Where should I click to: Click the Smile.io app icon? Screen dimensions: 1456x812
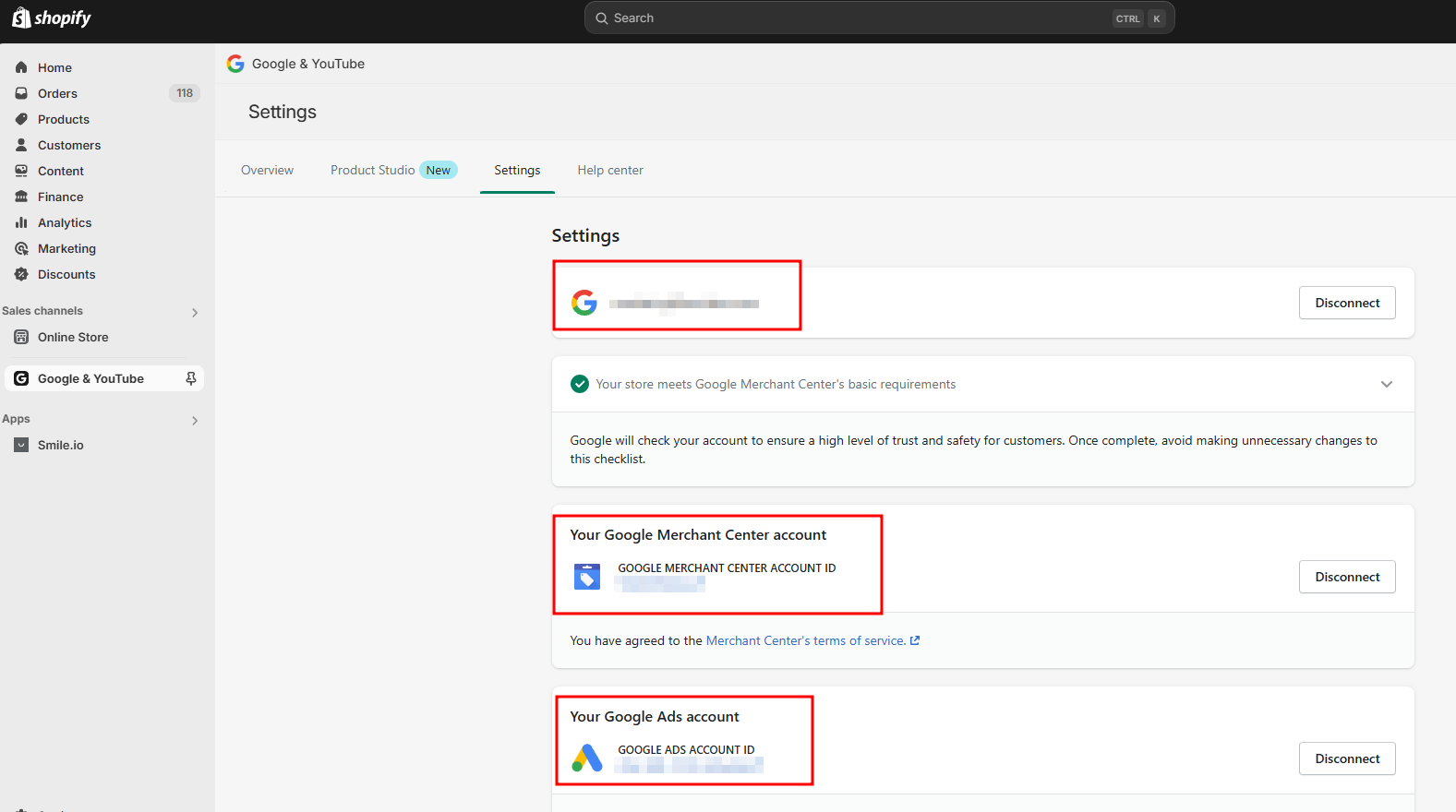point(21,445)
